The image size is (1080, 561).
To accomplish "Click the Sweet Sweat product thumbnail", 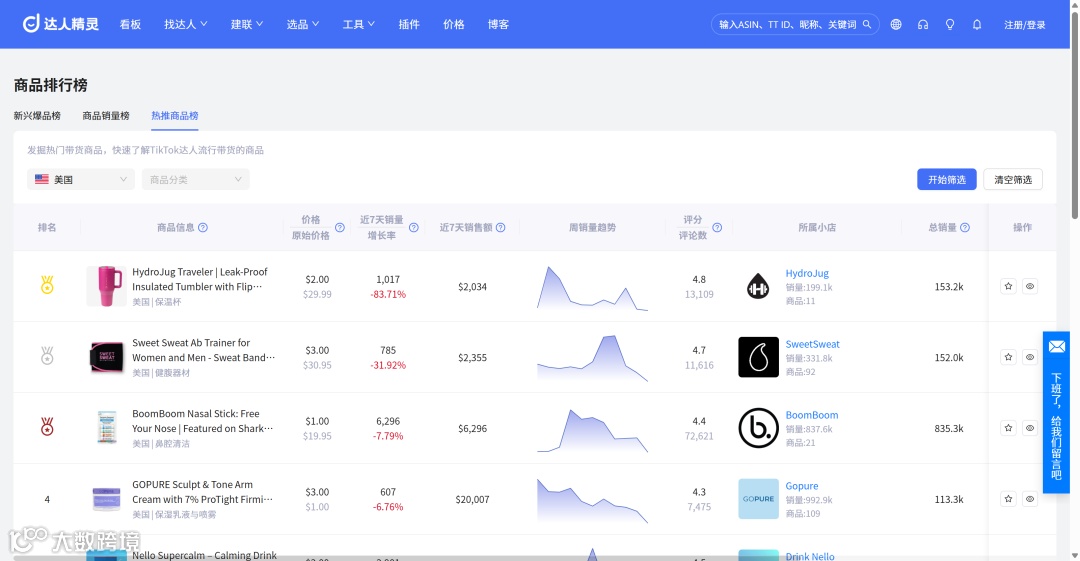I will pos(106,357).
